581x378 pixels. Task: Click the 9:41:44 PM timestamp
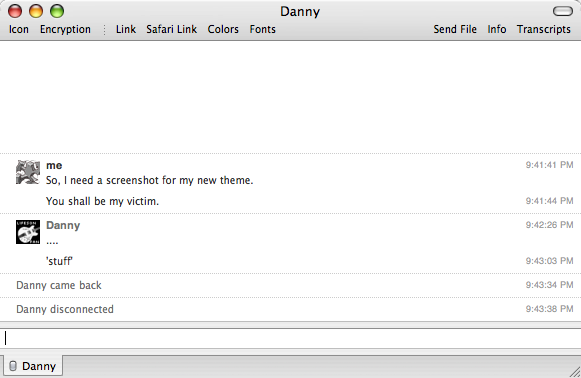(550, 201)
